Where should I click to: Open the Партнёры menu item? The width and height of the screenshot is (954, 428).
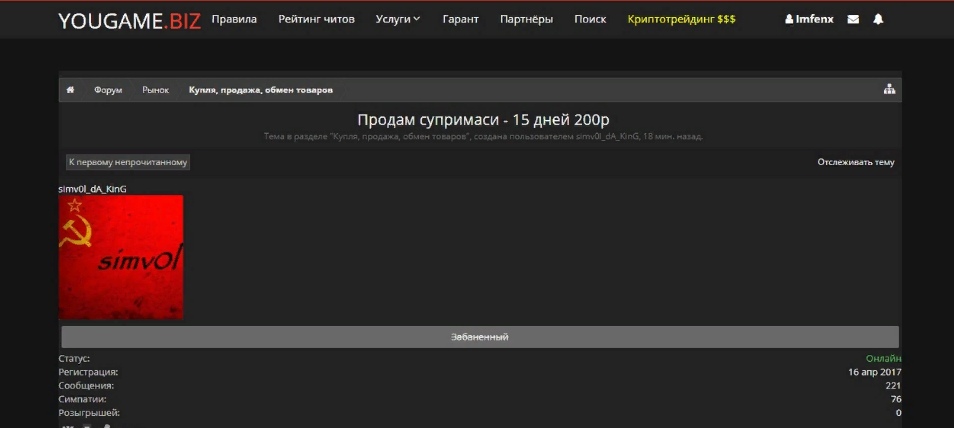[526, 19]
